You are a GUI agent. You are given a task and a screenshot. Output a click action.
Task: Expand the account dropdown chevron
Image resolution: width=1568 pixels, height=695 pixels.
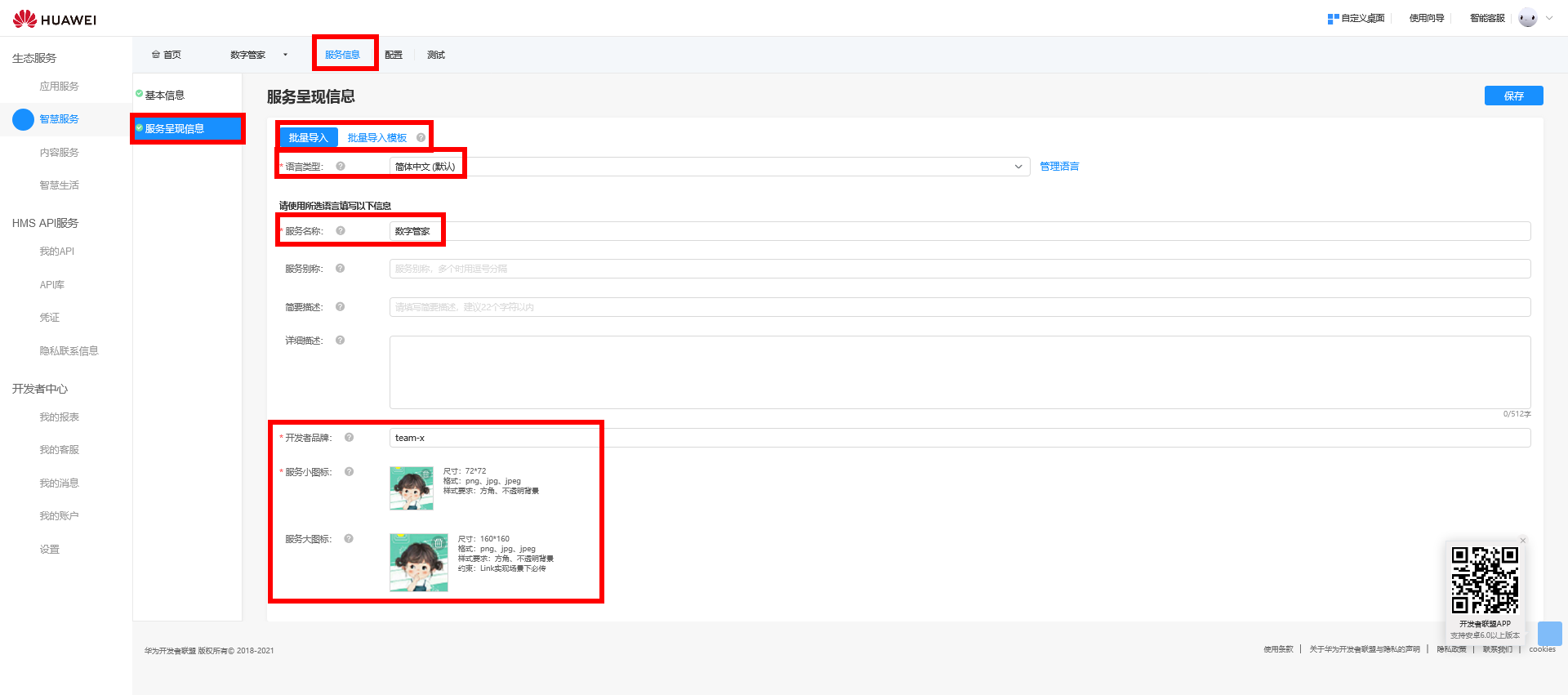click(x=1549, y=18)
